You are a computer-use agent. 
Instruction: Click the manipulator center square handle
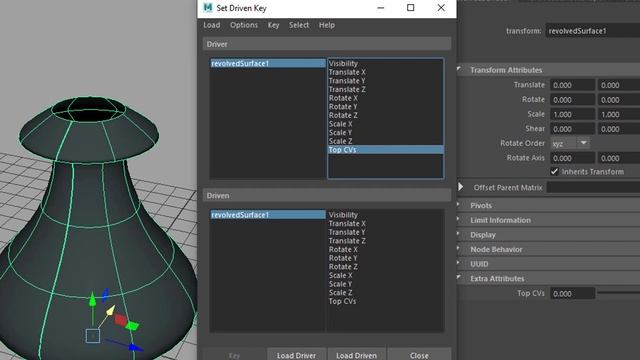[93, 336]
